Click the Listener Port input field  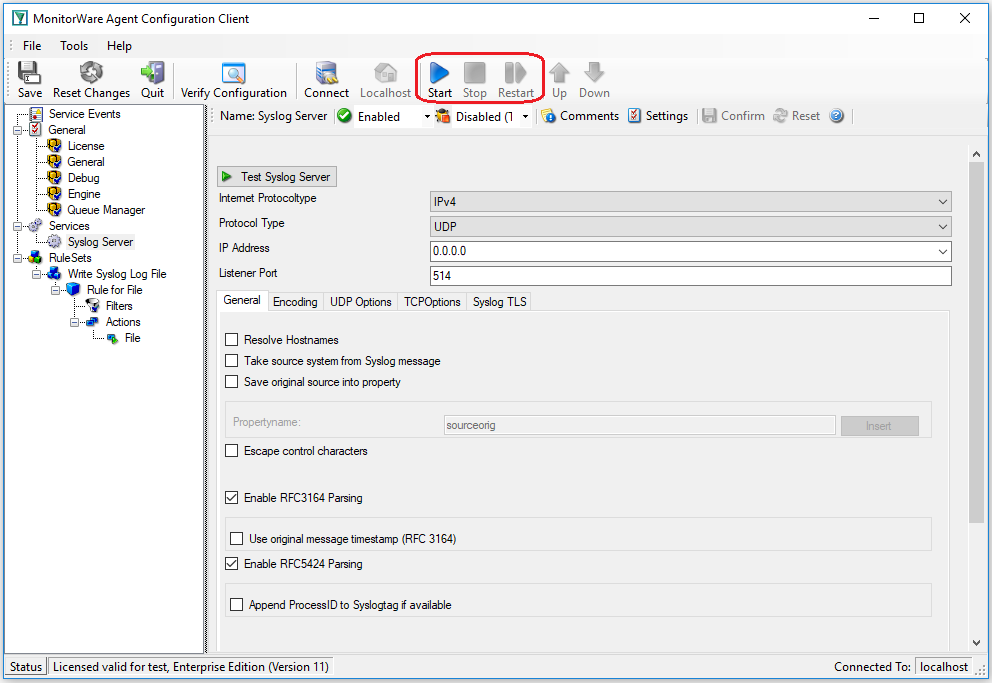(x=691, y=276)
